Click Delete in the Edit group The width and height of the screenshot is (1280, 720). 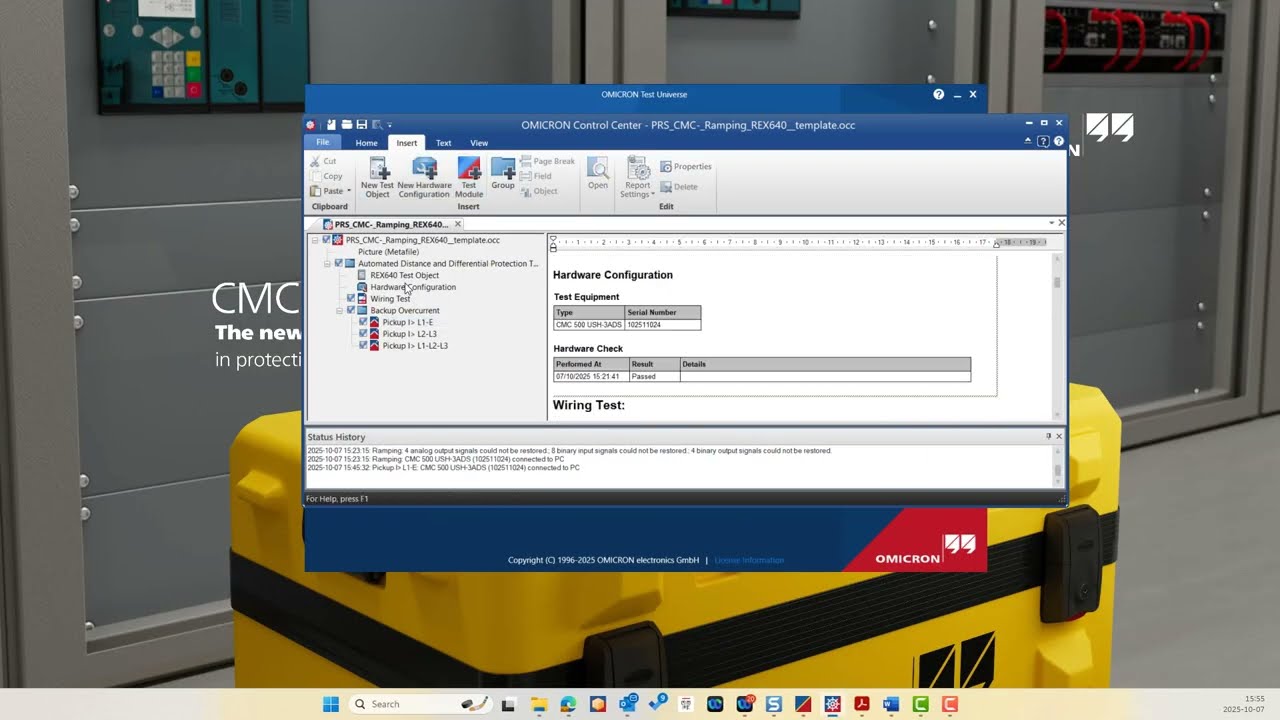(x=679, y=187)
